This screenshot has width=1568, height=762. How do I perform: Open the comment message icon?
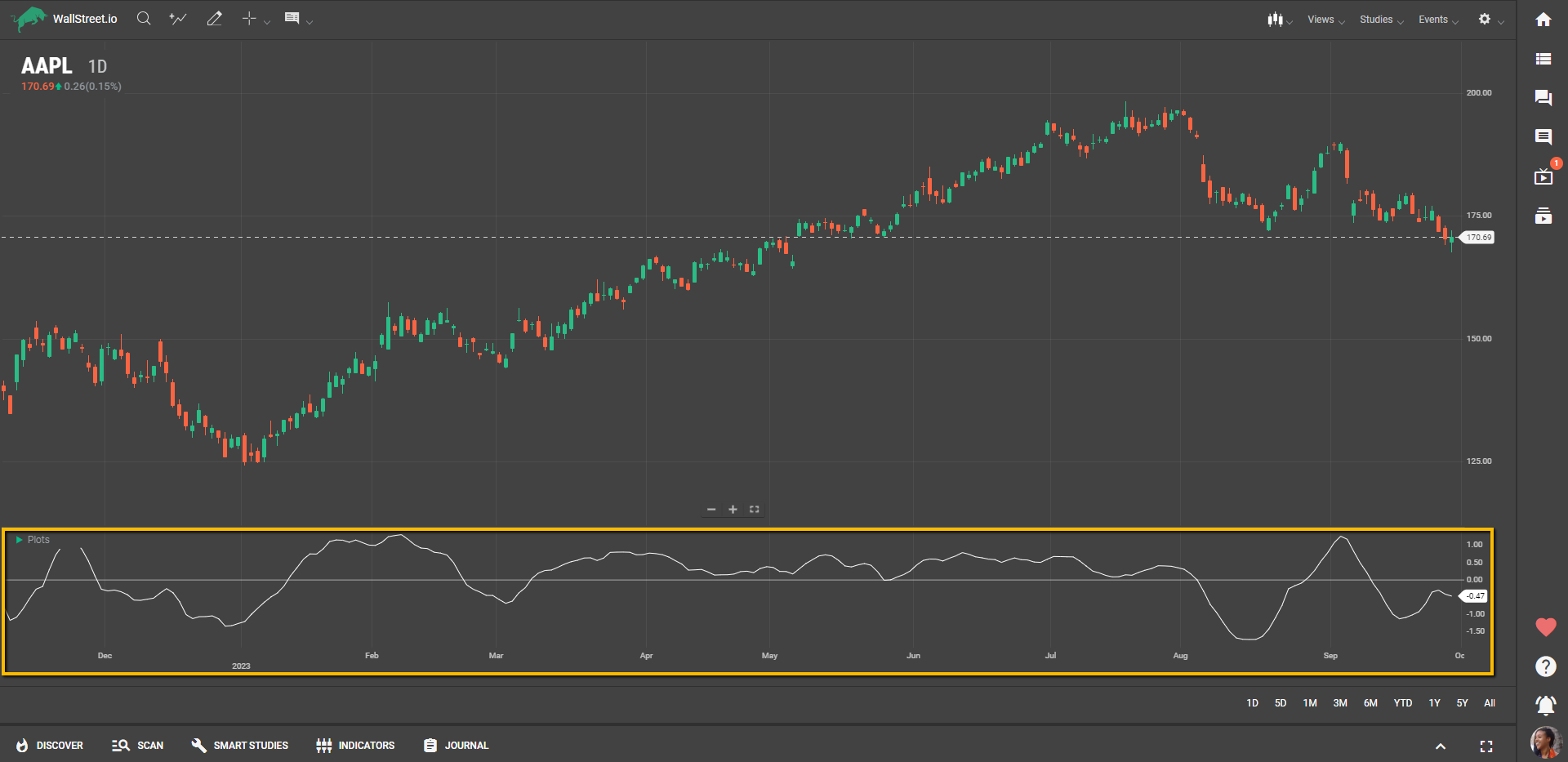(1543, 137)
